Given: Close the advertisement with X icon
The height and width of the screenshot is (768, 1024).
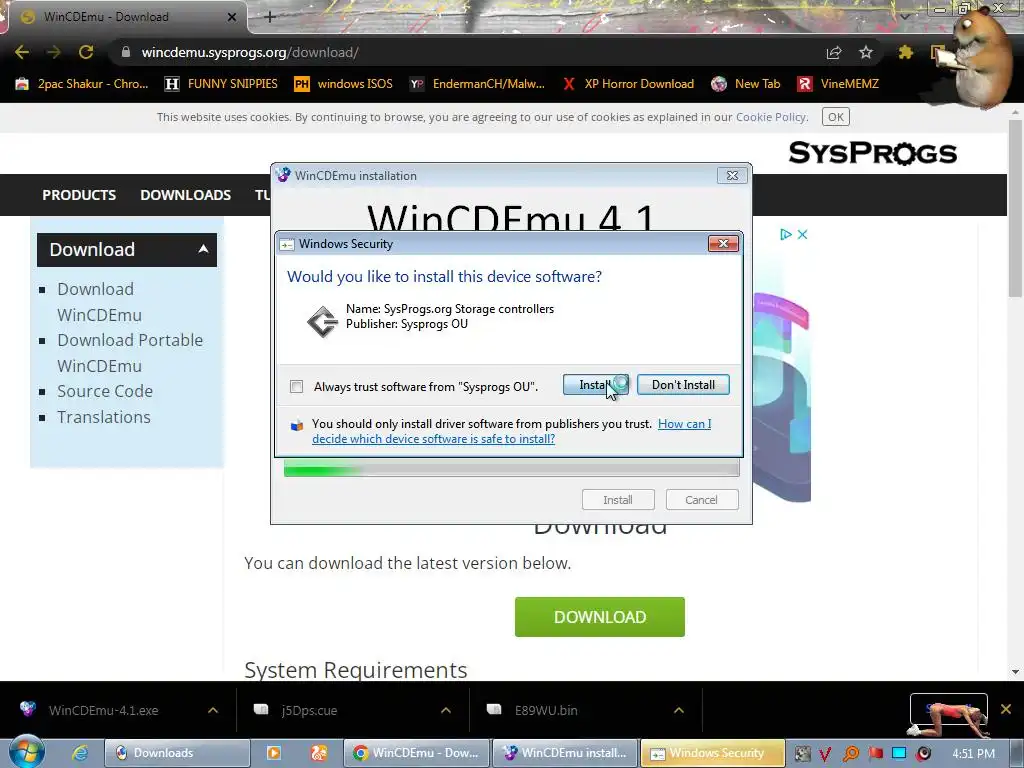Looking at the screenshot, I should tap(803, 234).
